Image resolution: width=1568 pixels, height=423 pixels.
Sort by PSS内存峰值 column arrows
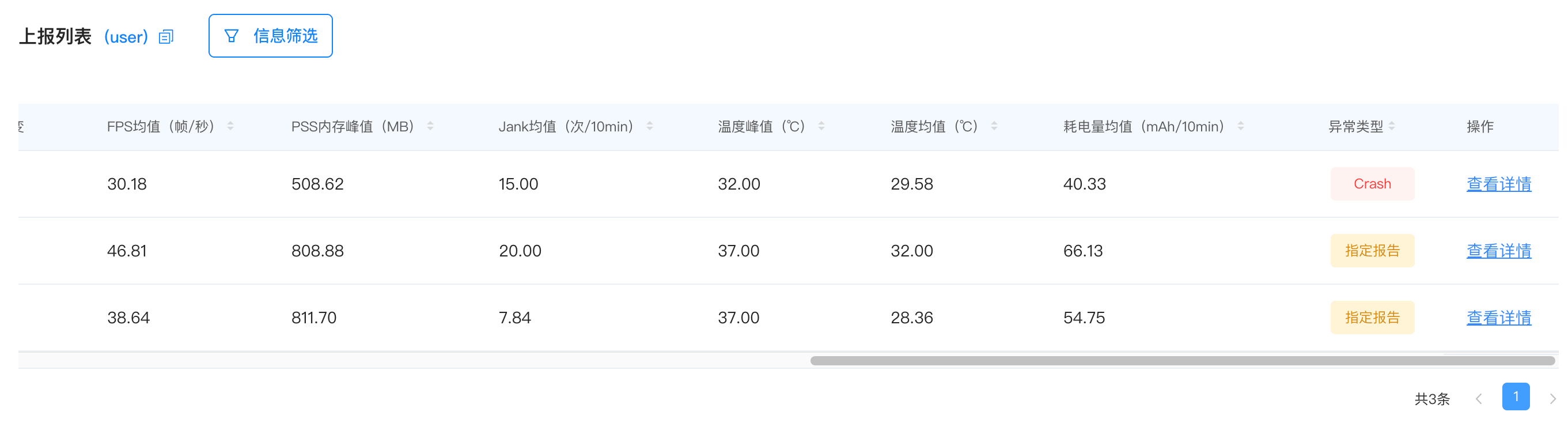pos(430,126)
